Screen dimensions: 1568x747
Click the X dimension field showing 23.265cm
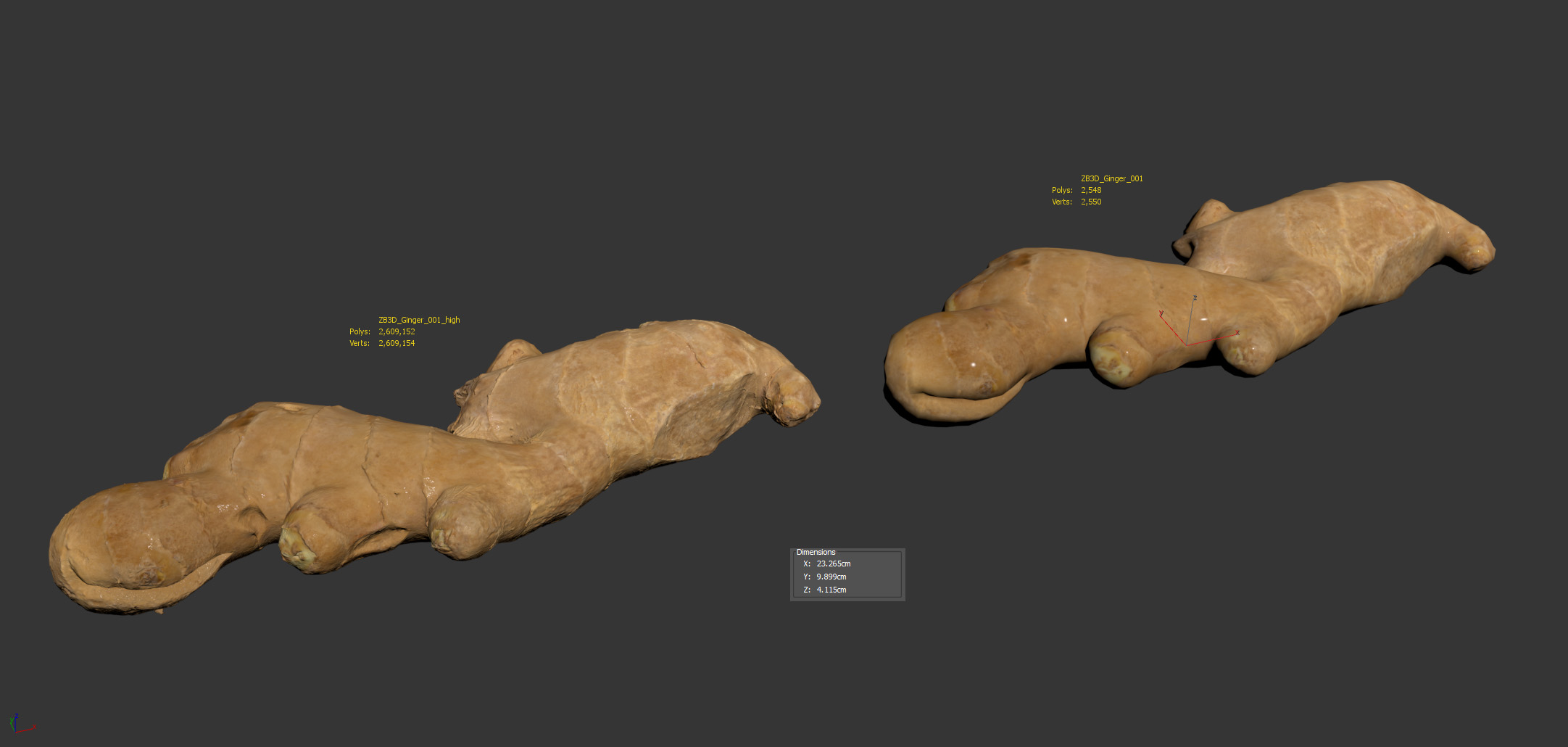click(834, 564)
